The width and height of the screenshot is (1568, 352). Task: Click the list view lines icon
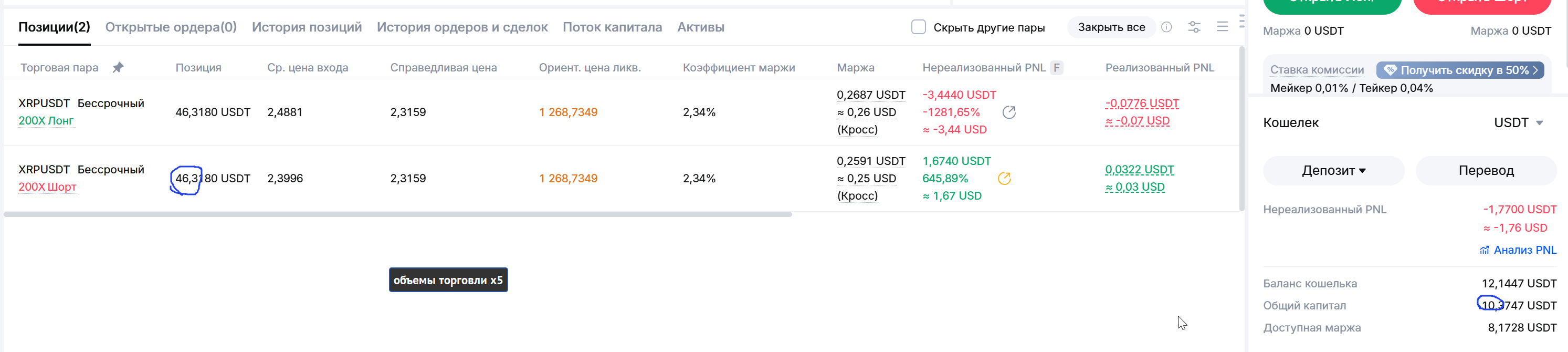click(x=1222, y=27)
